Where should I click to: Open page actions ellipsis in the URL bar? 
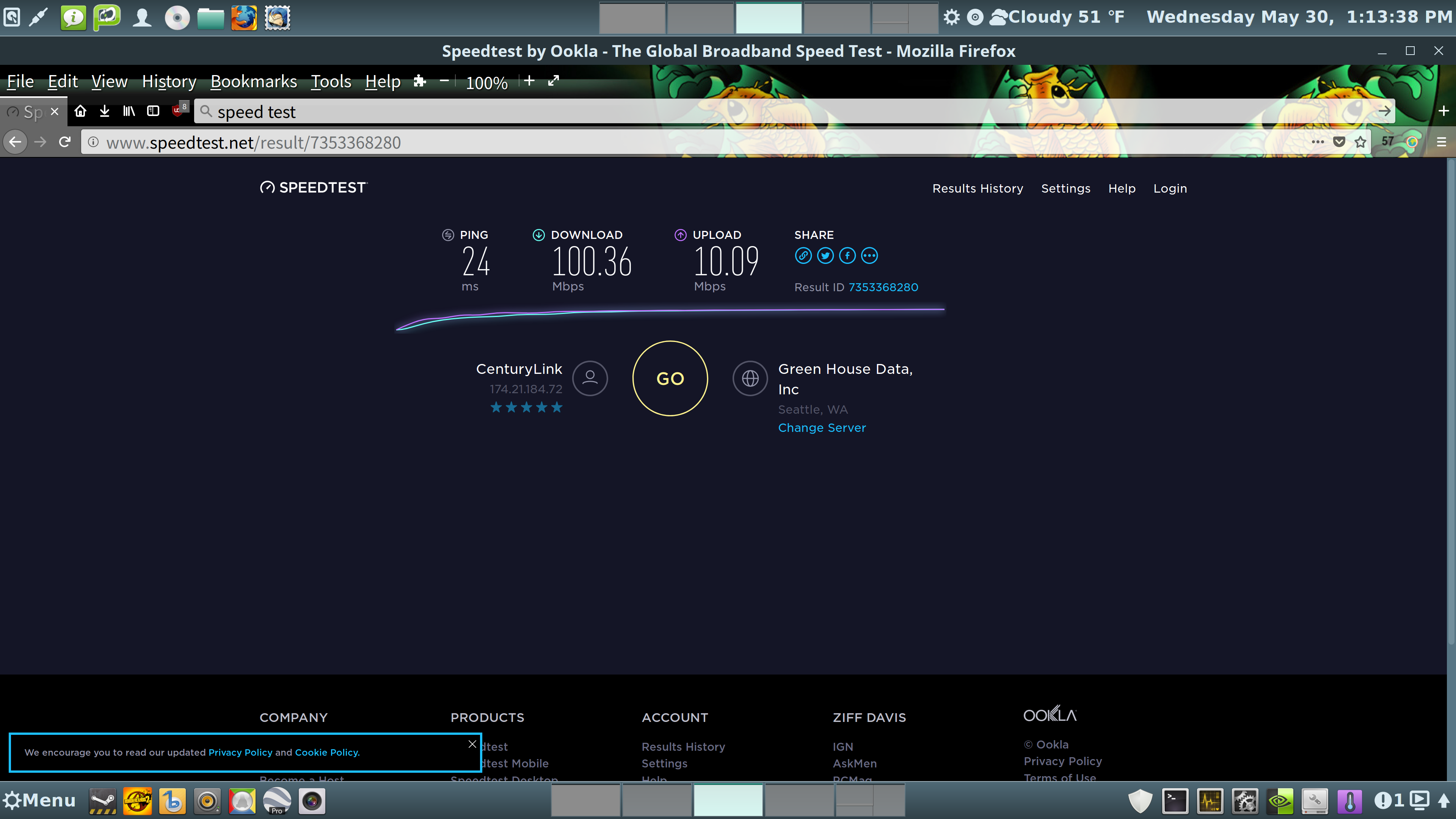point(1318,142)
